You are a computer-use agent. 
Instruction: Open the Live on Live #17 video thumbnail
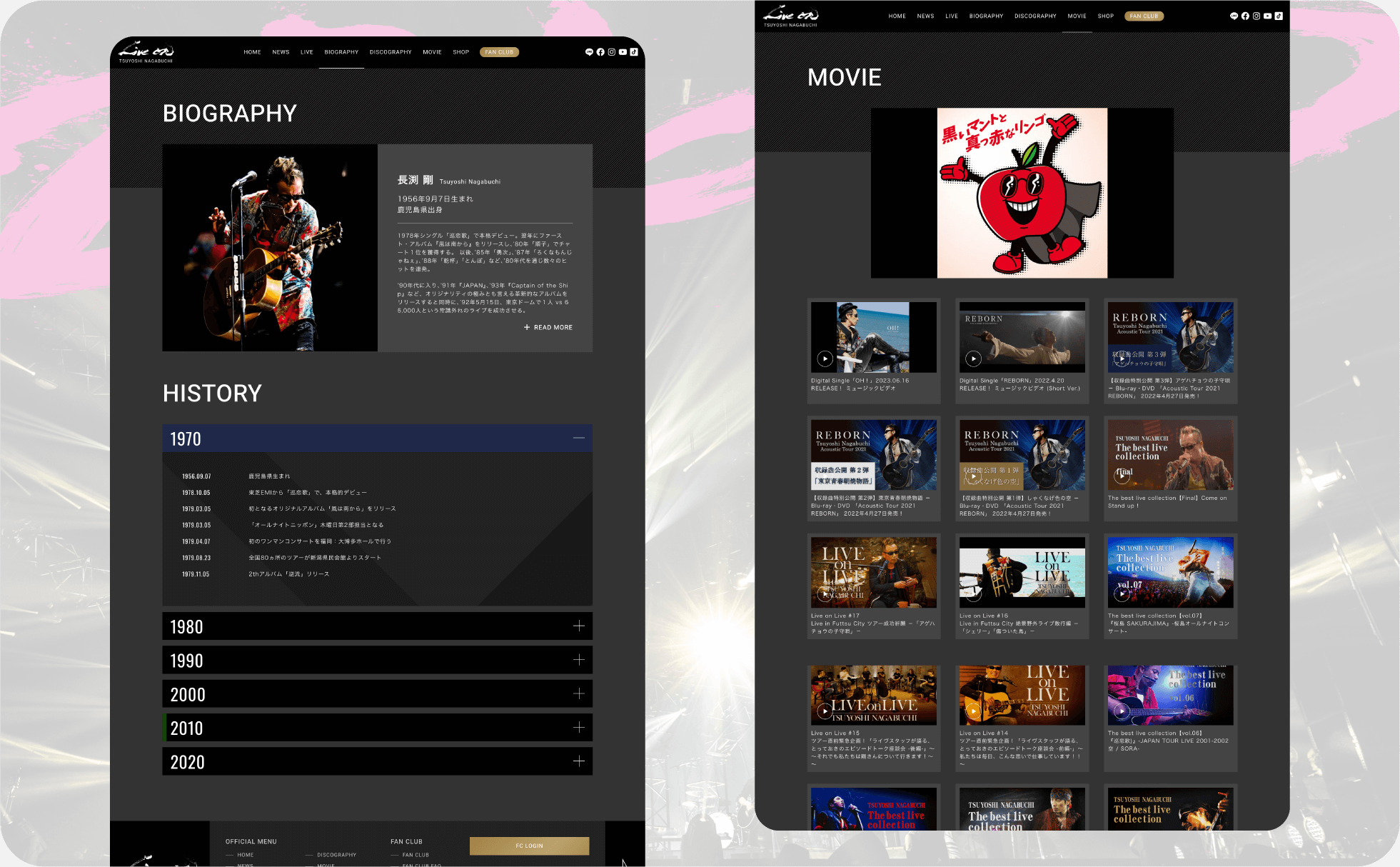click(873, 572)
